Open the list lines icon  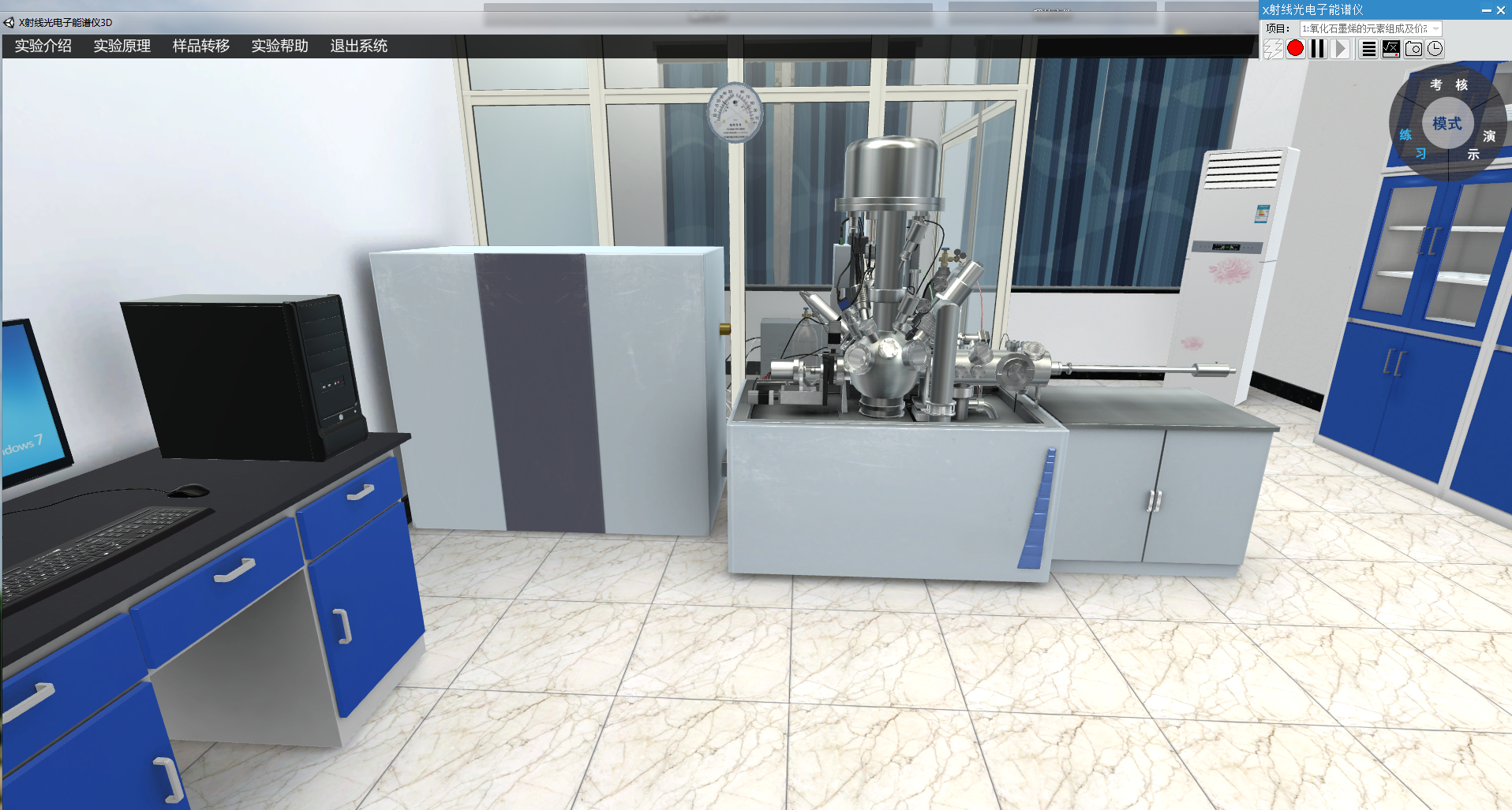pos(1369,49)
